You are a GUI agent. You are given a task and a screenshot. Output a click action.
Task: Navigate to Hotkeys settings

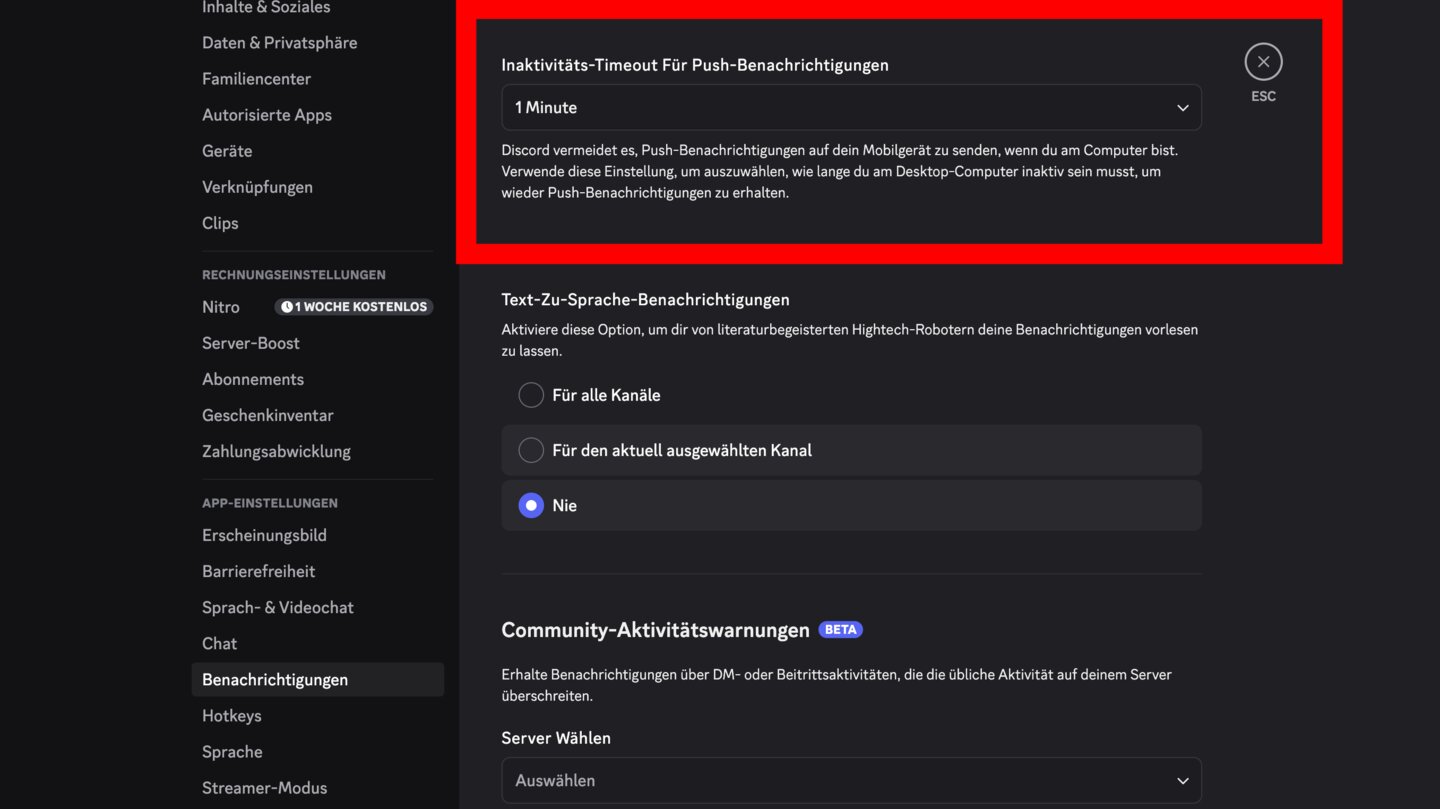(231, 716)
